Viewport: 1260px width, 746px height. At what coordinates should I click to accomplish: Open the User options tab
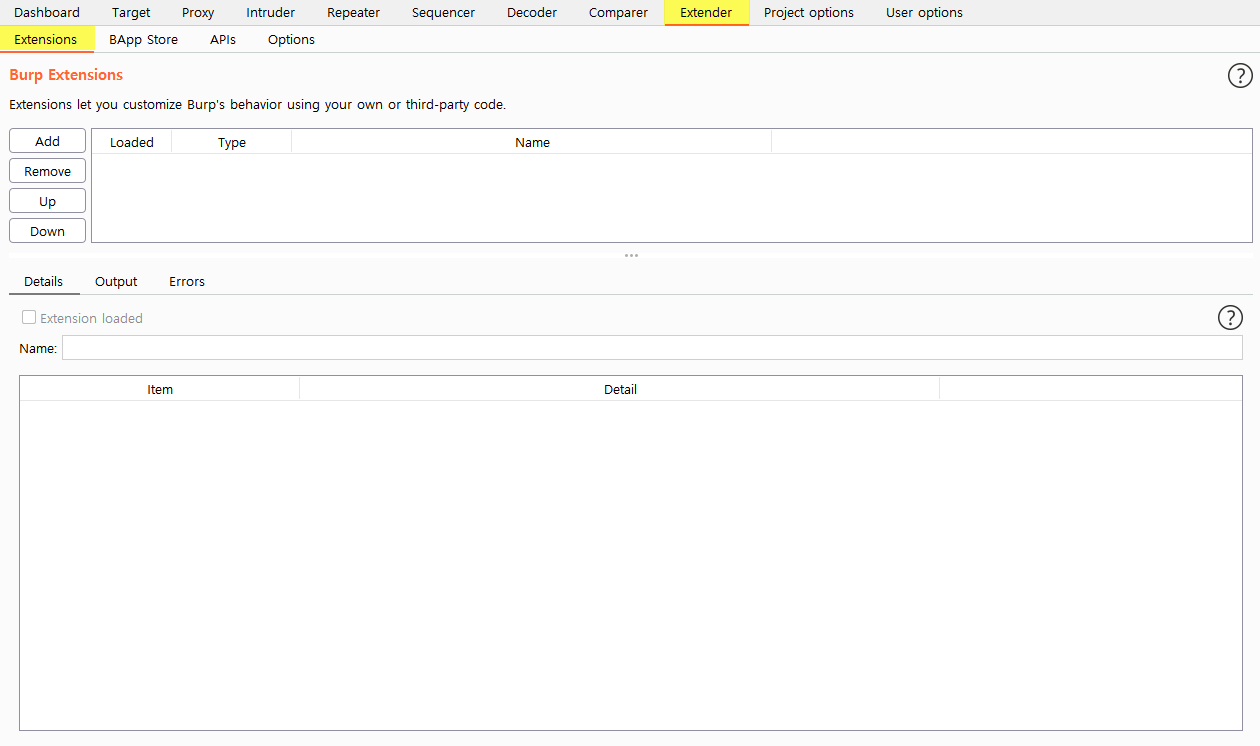(x=924, y=13)
